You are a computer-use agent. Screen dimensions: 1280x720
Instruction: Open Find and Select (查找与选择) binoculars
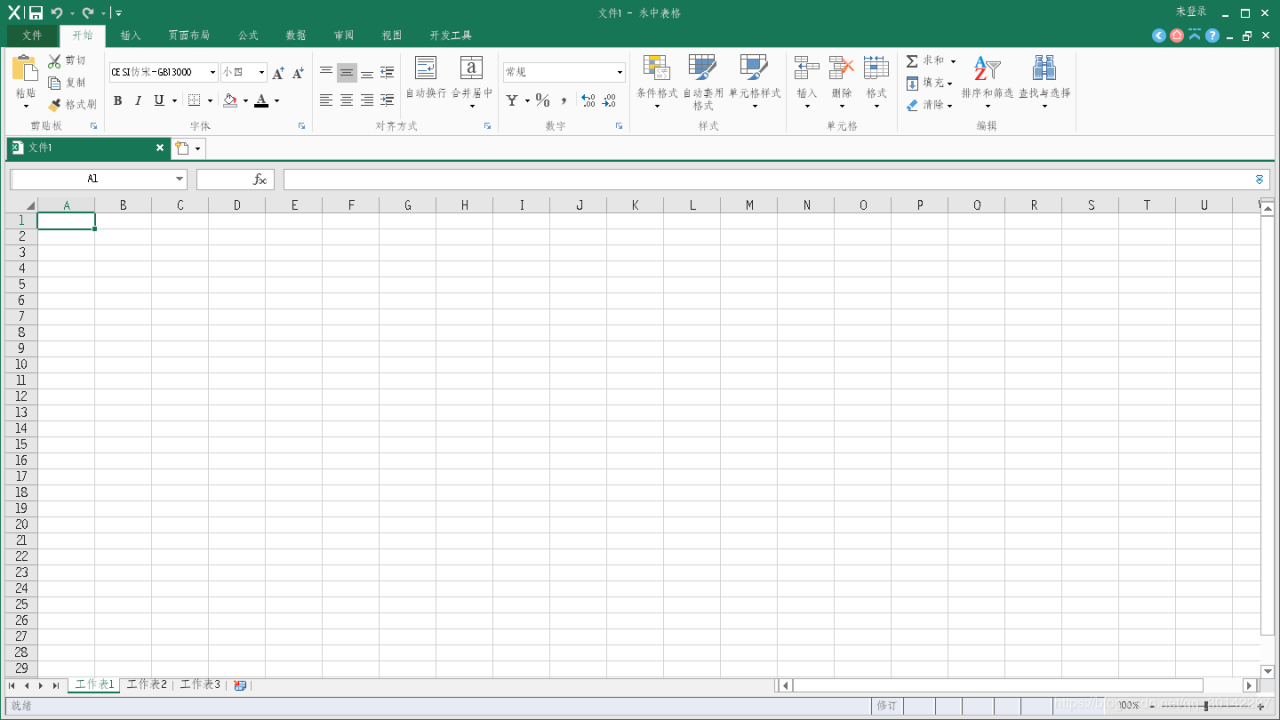pos(1044,67)
